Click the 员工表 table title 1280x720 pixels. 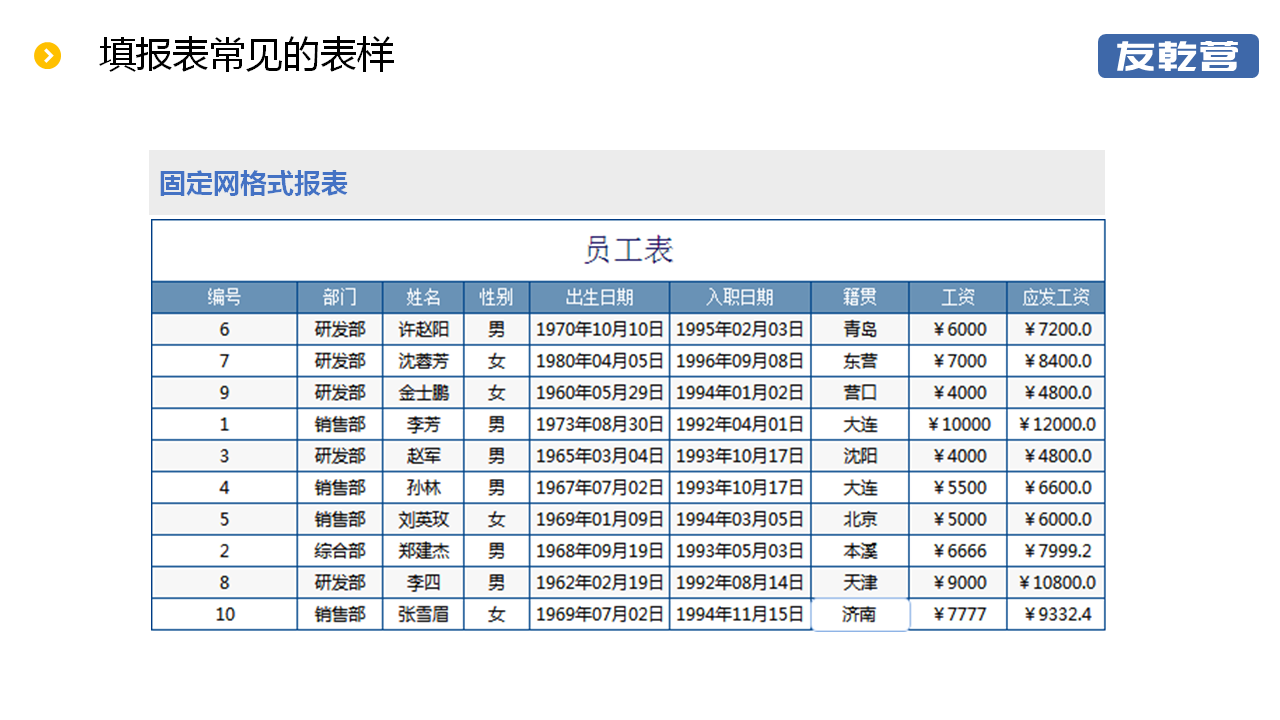tap(628, 250)
